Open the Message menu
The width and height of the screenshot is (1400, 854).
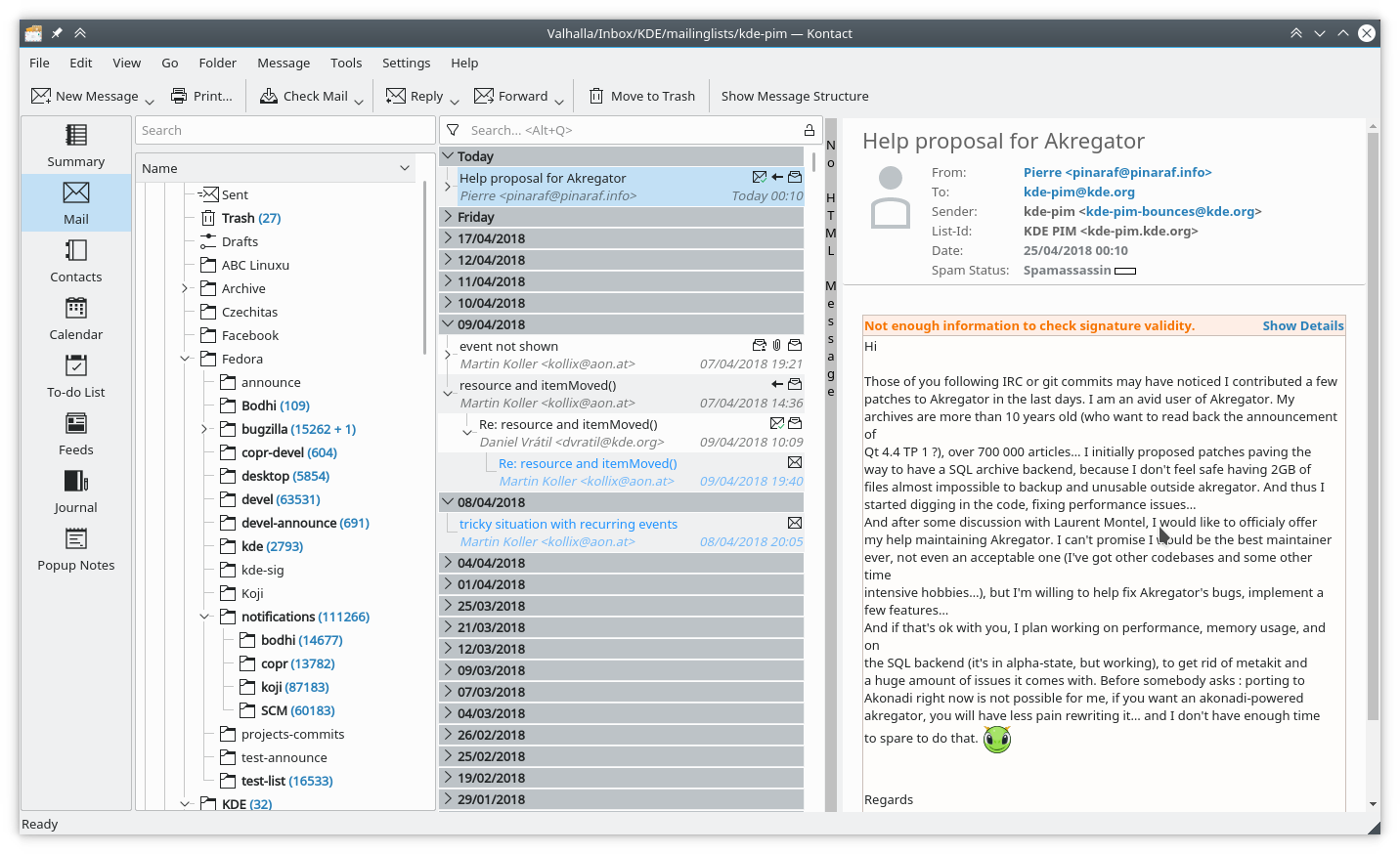pos(284,63)
